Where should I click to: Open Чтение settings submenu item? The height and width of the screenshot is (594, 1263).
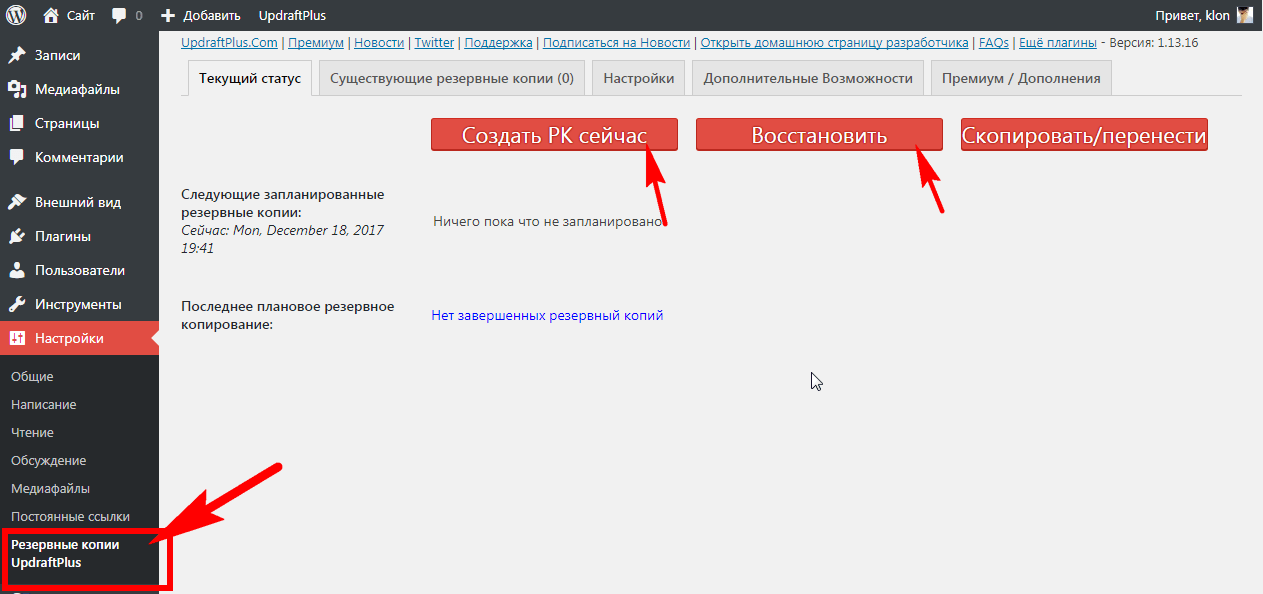32,433
